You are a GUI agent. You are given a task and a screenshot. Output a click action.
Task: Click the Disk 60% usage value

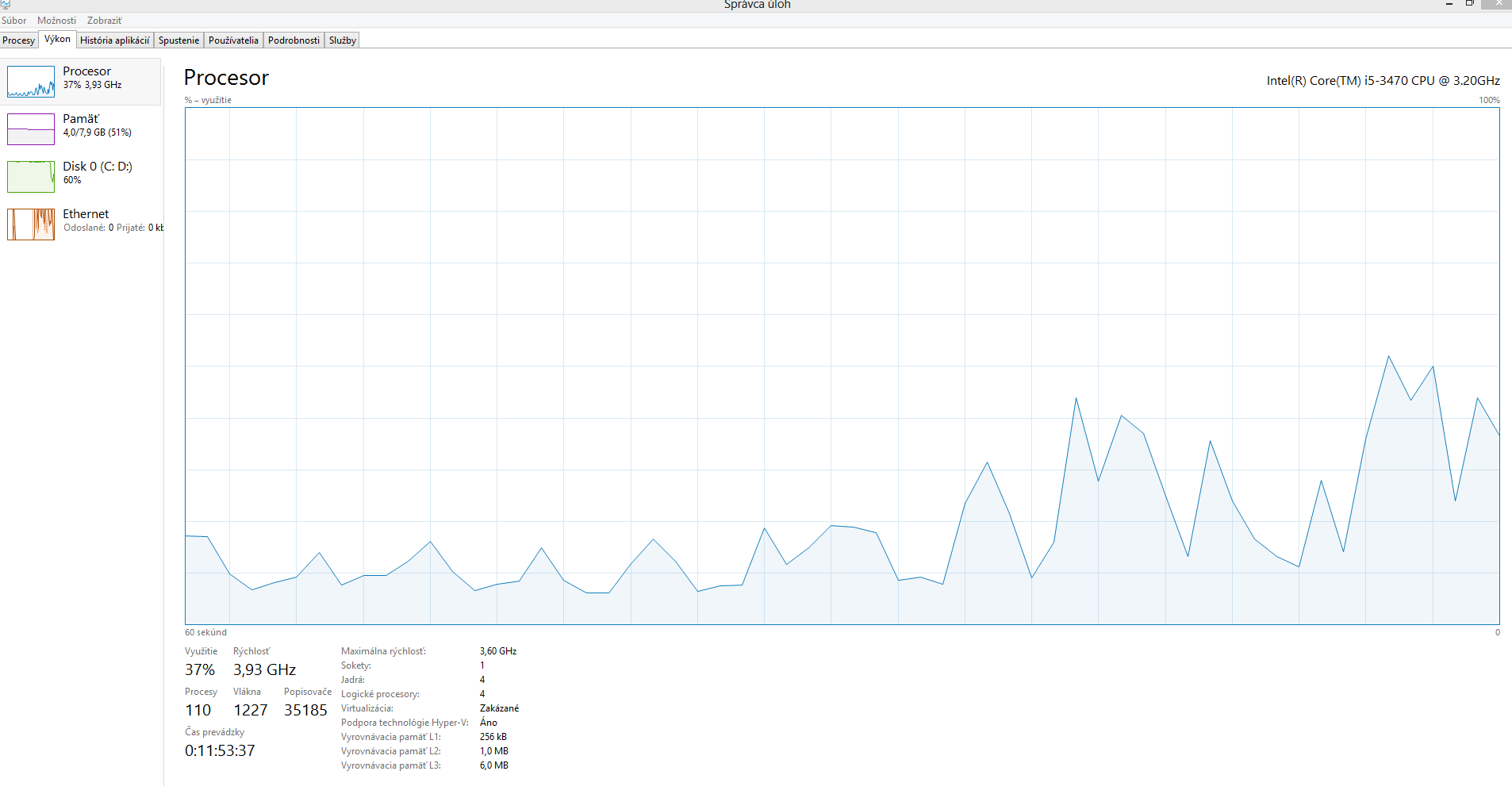point(72,180)
